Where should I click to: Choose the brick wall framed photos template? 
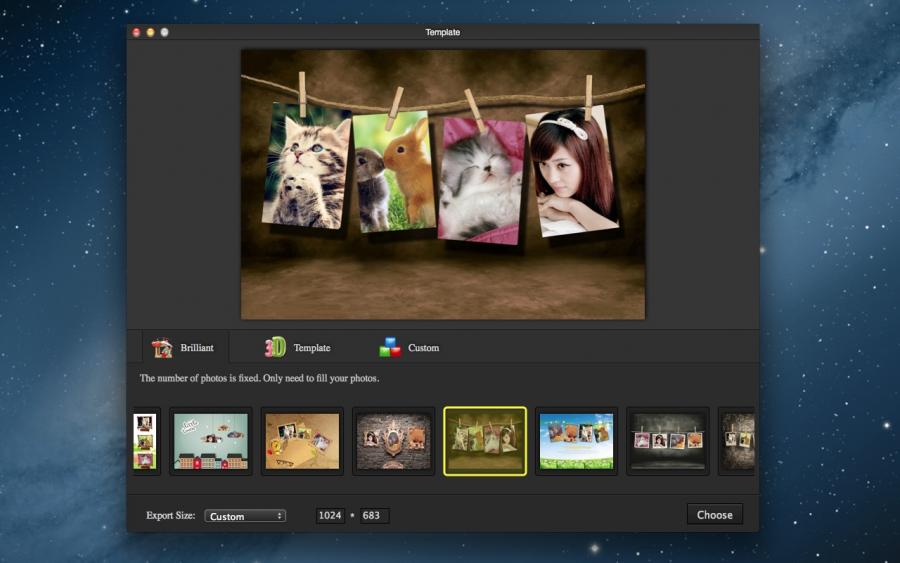point(393,441)
